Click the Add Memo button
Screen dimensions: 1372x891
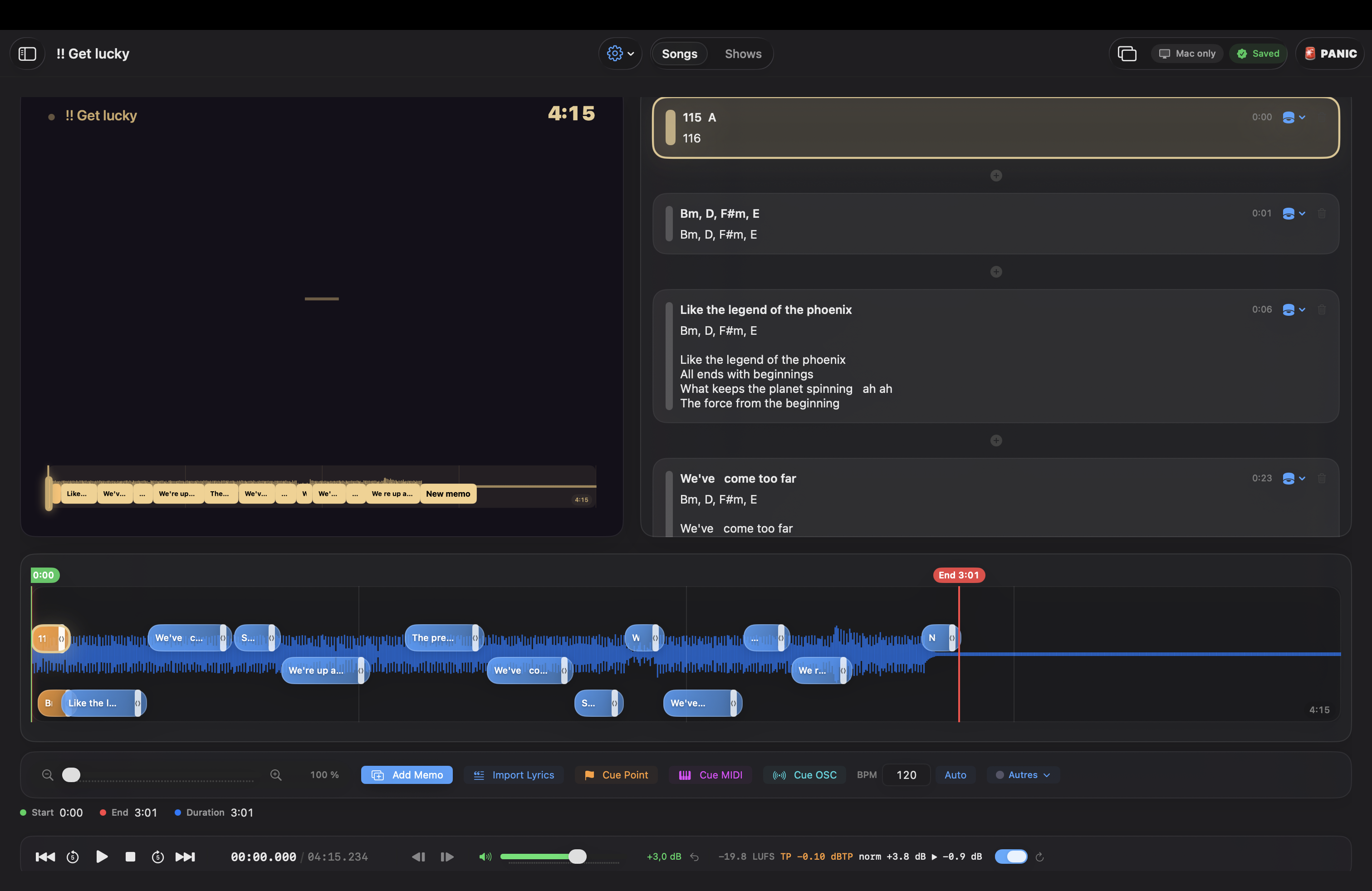pyautogui.click(x=407, y=774)
